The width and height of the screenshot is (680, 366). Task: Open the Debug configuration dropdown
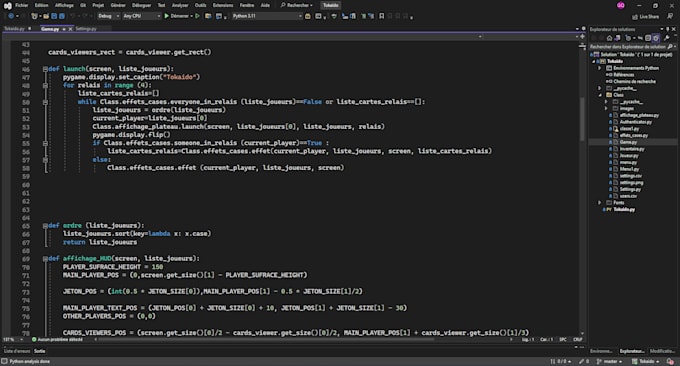pos(108,16)
